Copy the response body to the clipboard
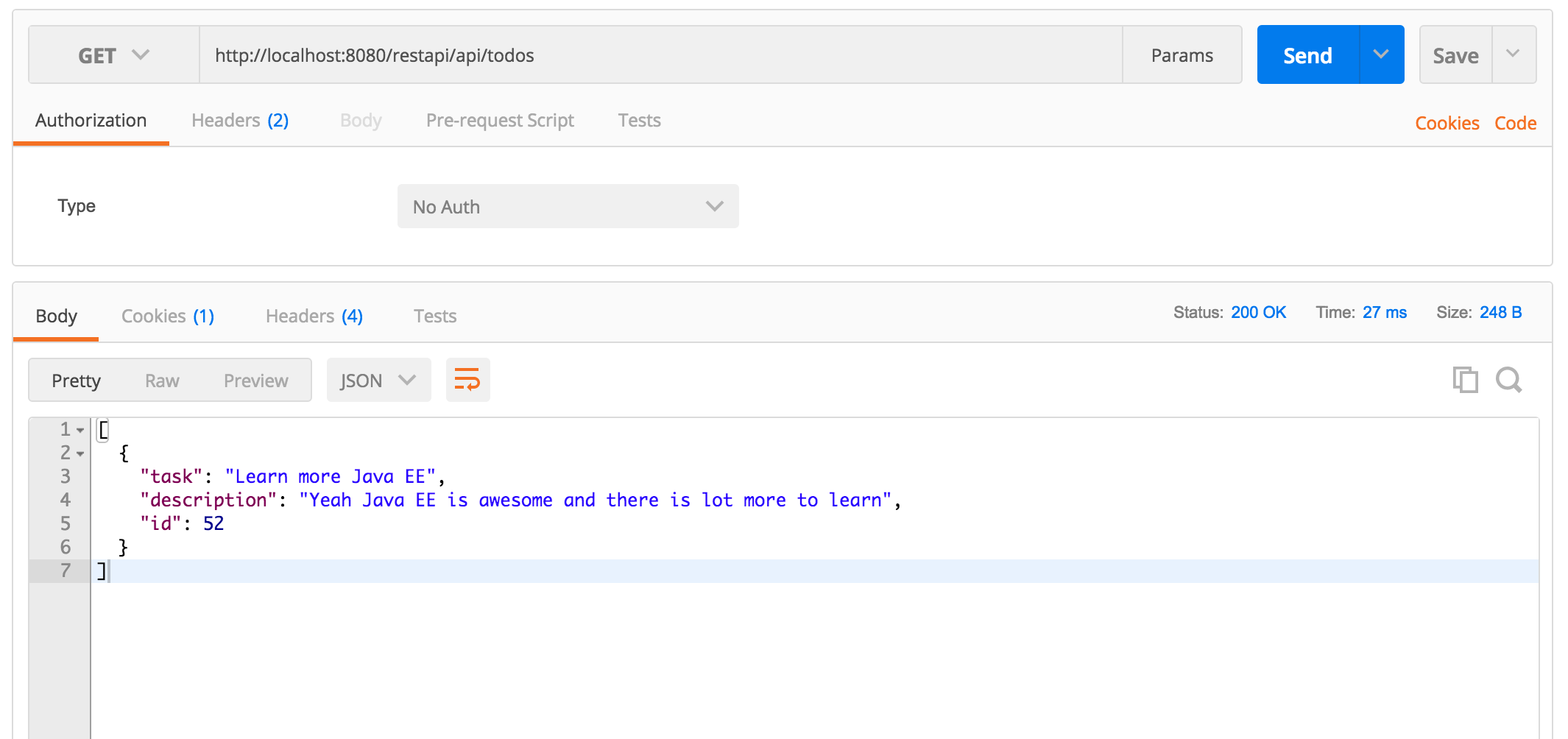The image size is (1568, 739). click(x=1465, y=380)
